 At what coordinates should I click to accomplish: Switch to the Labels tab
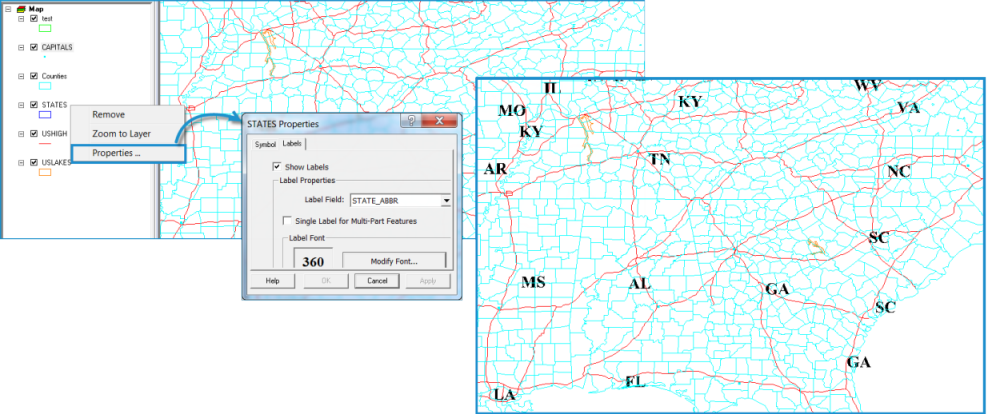click(292, 144)
